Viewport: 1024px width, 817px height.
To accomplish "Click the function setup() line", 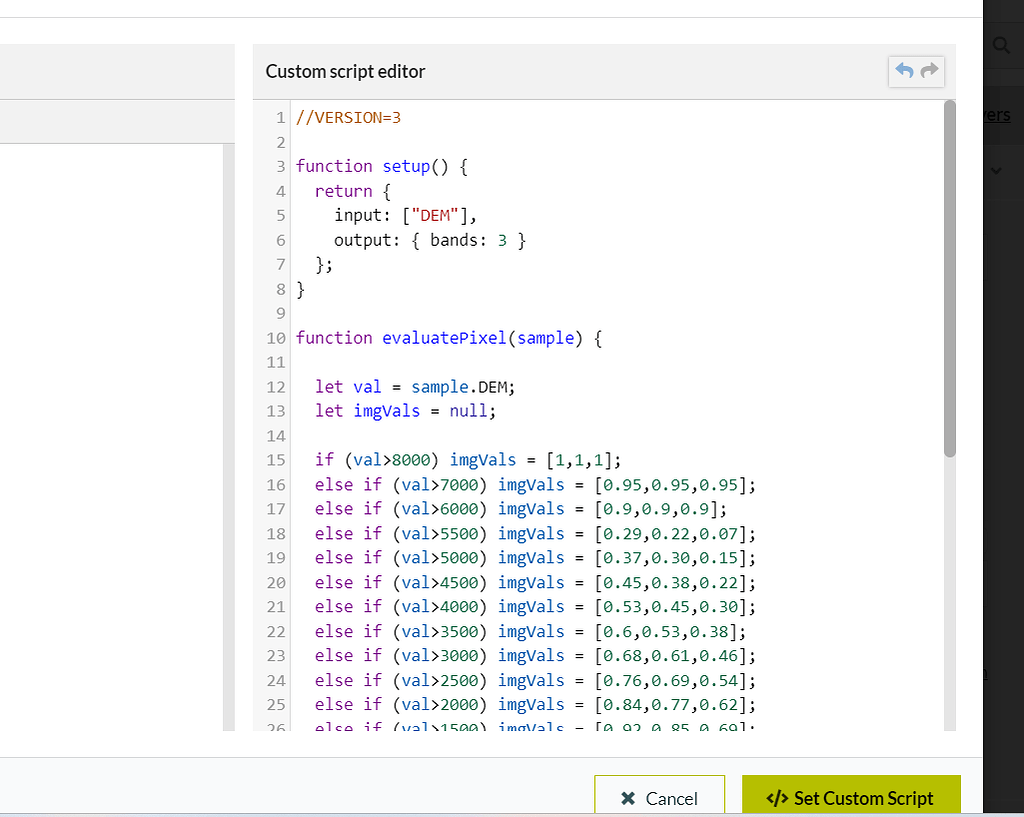I will pyautogui.click(x=381, y=166).
